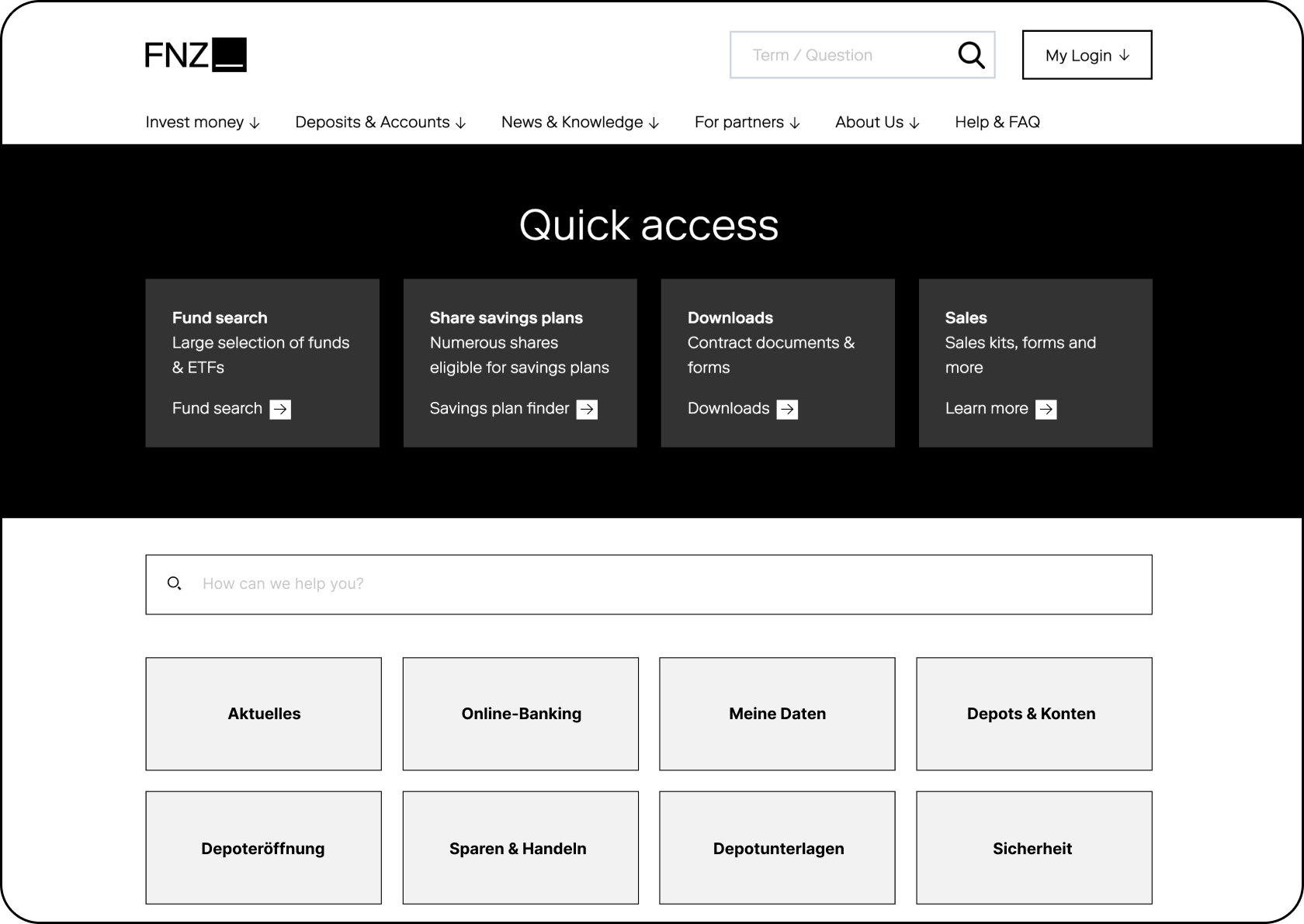Click the arrow icon beside Savings plan finder
1304x924 pixels.
coord(587,410)
